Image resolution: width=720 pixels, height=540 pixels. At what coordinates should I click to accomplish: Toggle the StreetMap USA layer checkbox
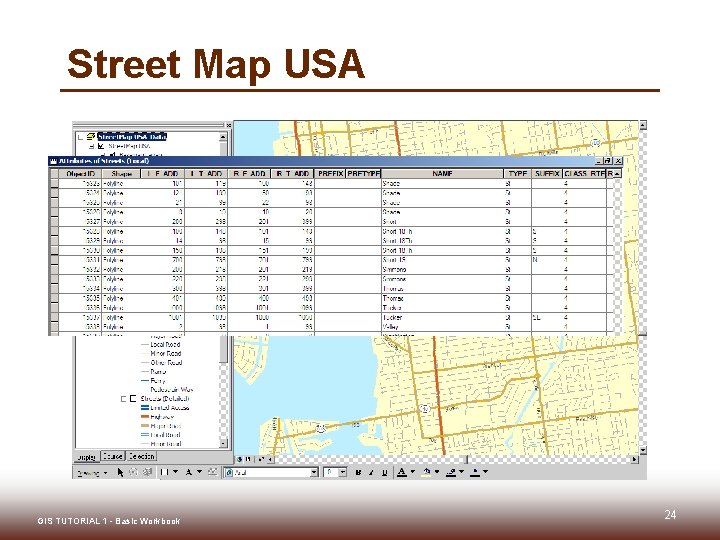pos(101,146)
